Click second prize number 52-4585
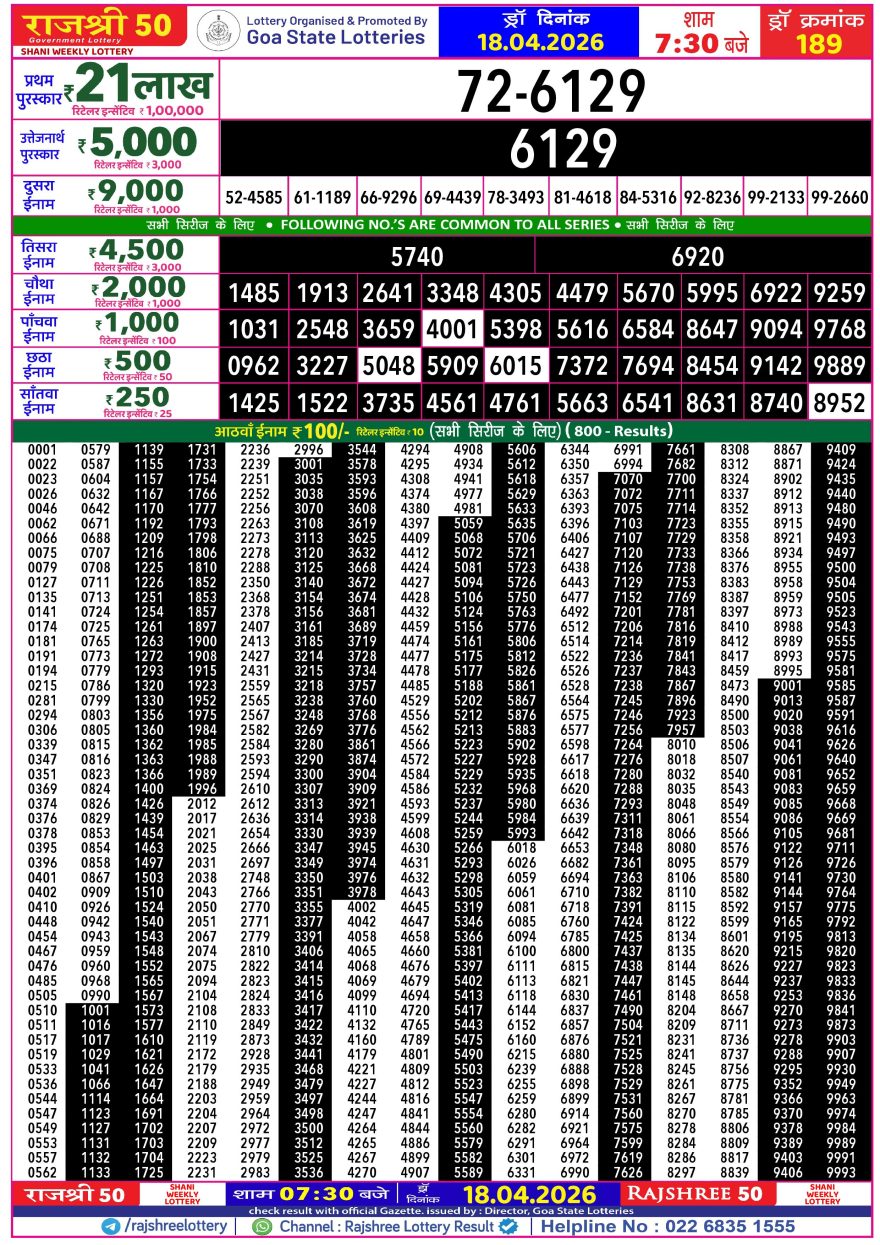This screenshot has height=1245, width=880. pyautogui.click(x=253, y=197)
